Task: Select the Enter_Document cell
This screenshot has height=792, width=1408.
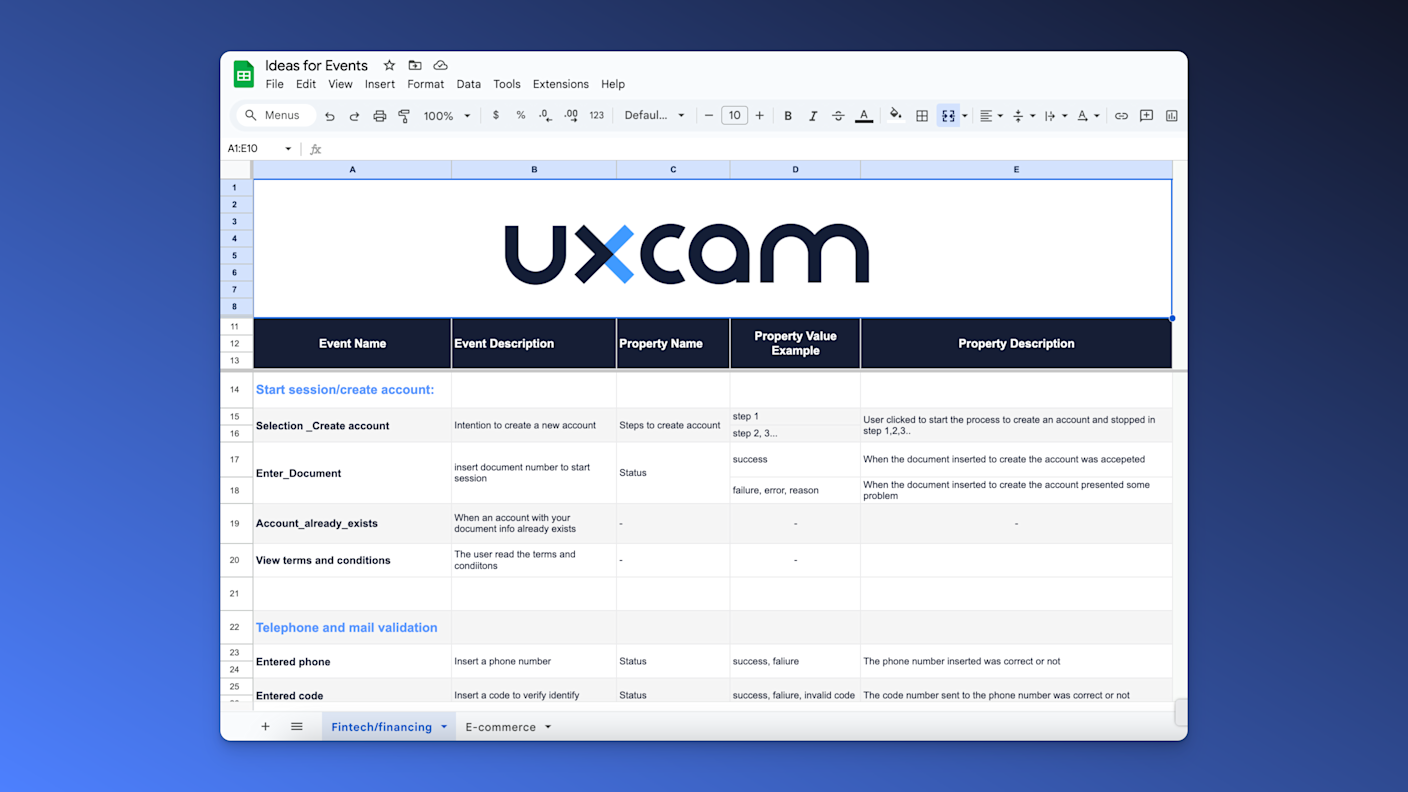Action: pos(352,473)
